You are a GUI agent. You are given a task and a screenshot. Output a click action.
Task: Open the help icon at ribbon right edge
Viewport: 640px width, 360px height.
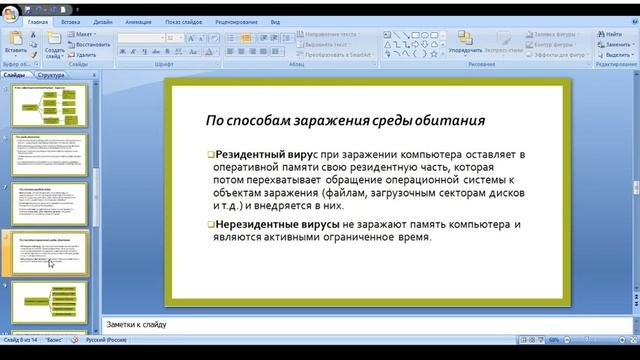pos(635,22)
